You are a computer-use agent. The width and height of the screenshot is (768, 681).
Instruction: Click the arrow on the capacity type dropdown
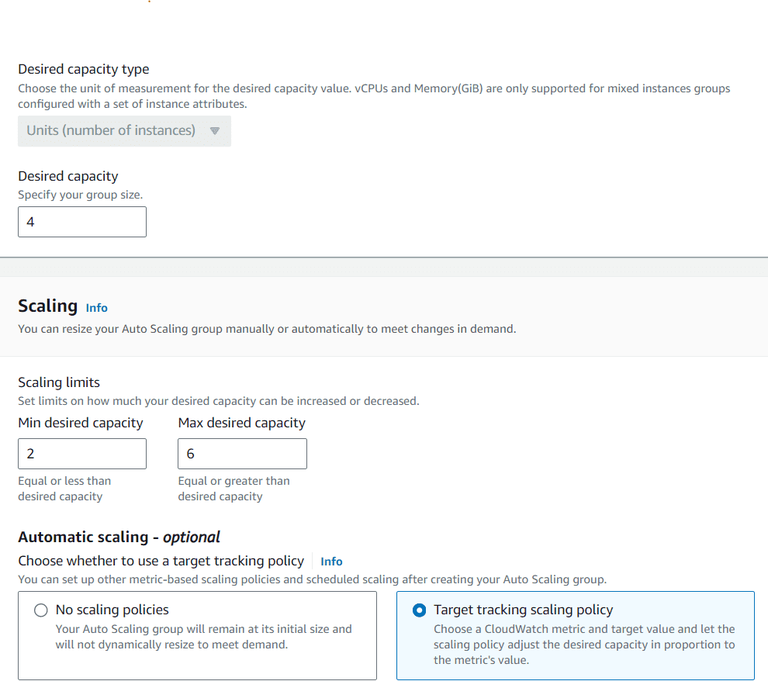click(214, 131)
